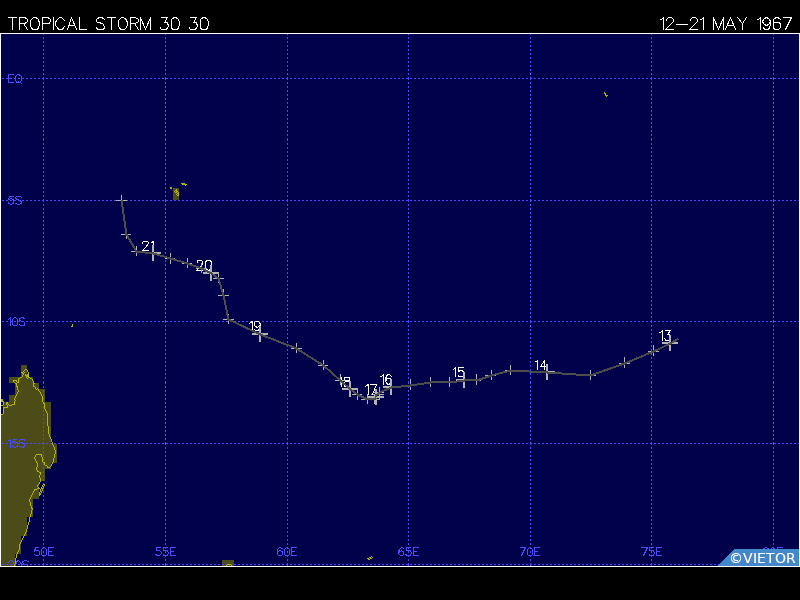Select the EQ latitude label
Screen dimensions: 800x600
(15, 79)
